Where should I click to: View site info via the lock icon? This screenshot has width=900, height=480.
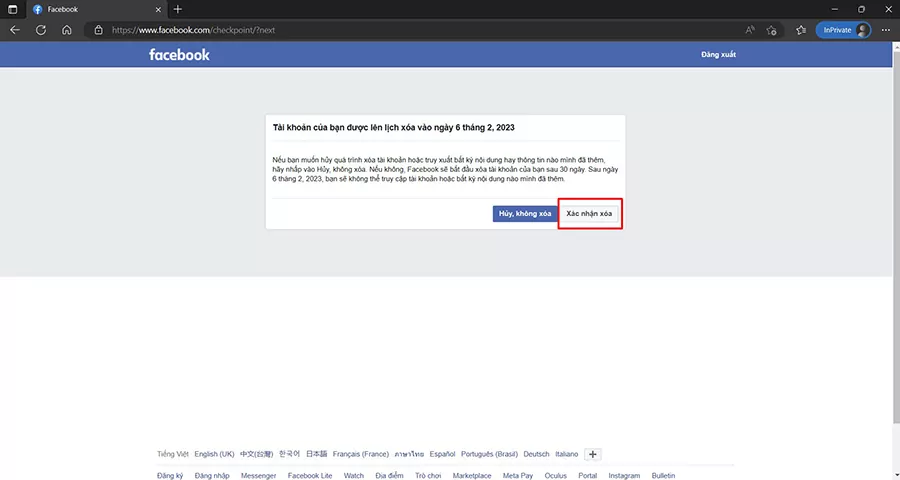click(x=99, y=30)
